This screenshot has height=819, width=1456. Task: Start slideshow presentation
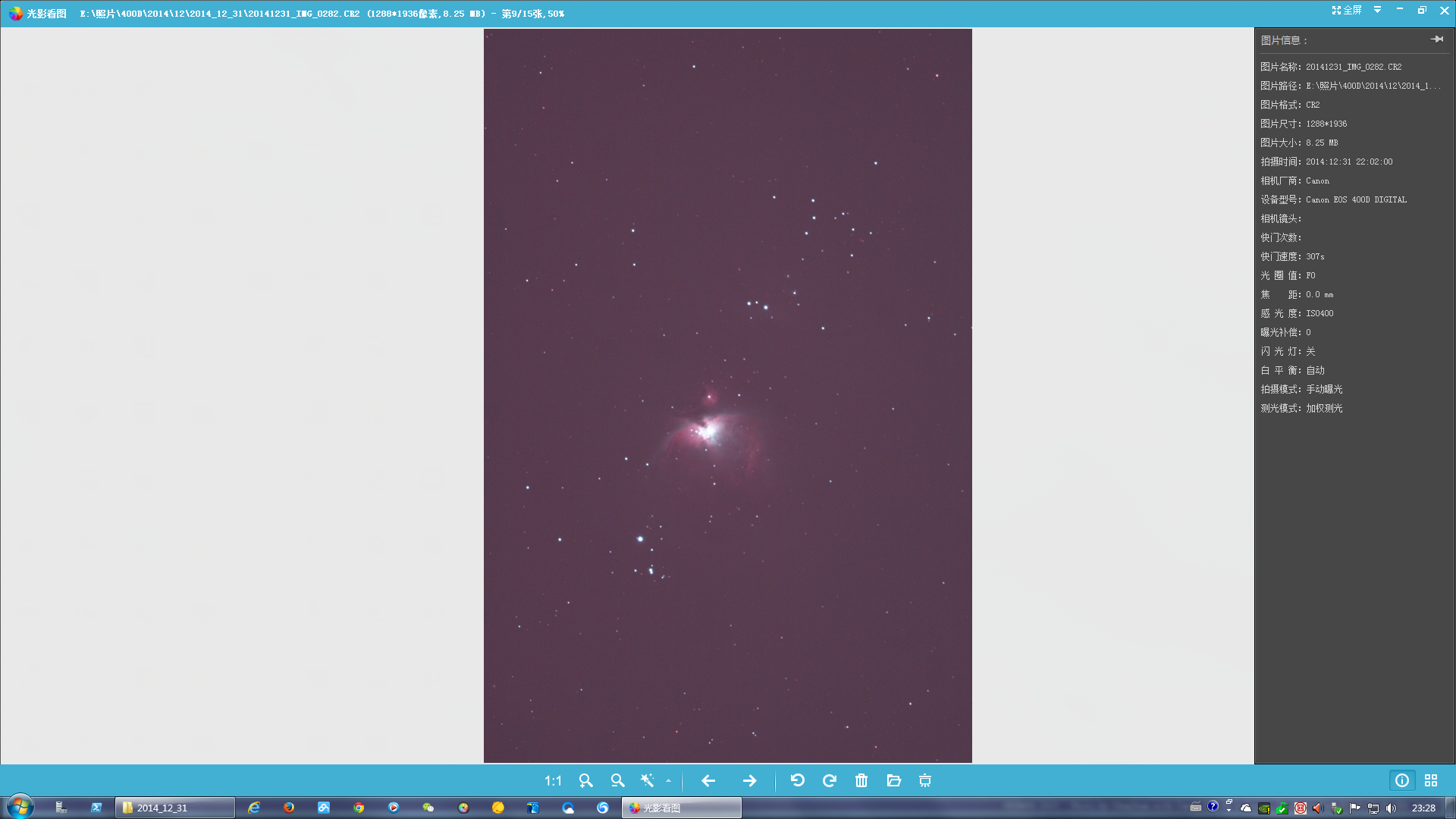tap(925, 780)
